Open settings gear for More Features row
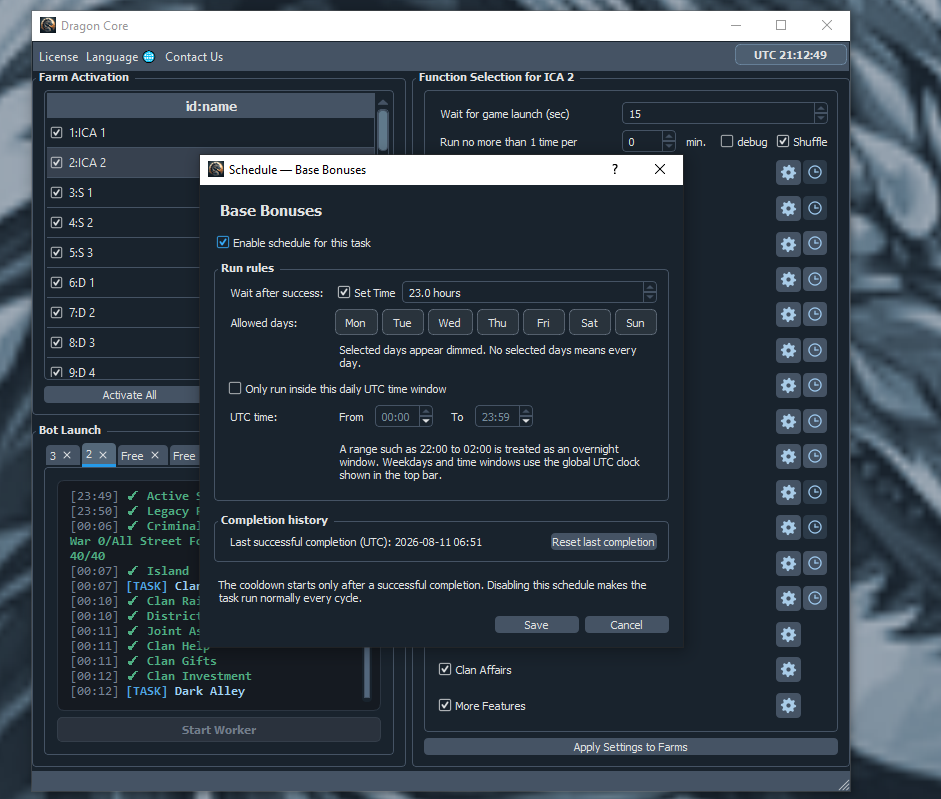Viewport: 941px width, 799px height. click(x=788, y=705)
